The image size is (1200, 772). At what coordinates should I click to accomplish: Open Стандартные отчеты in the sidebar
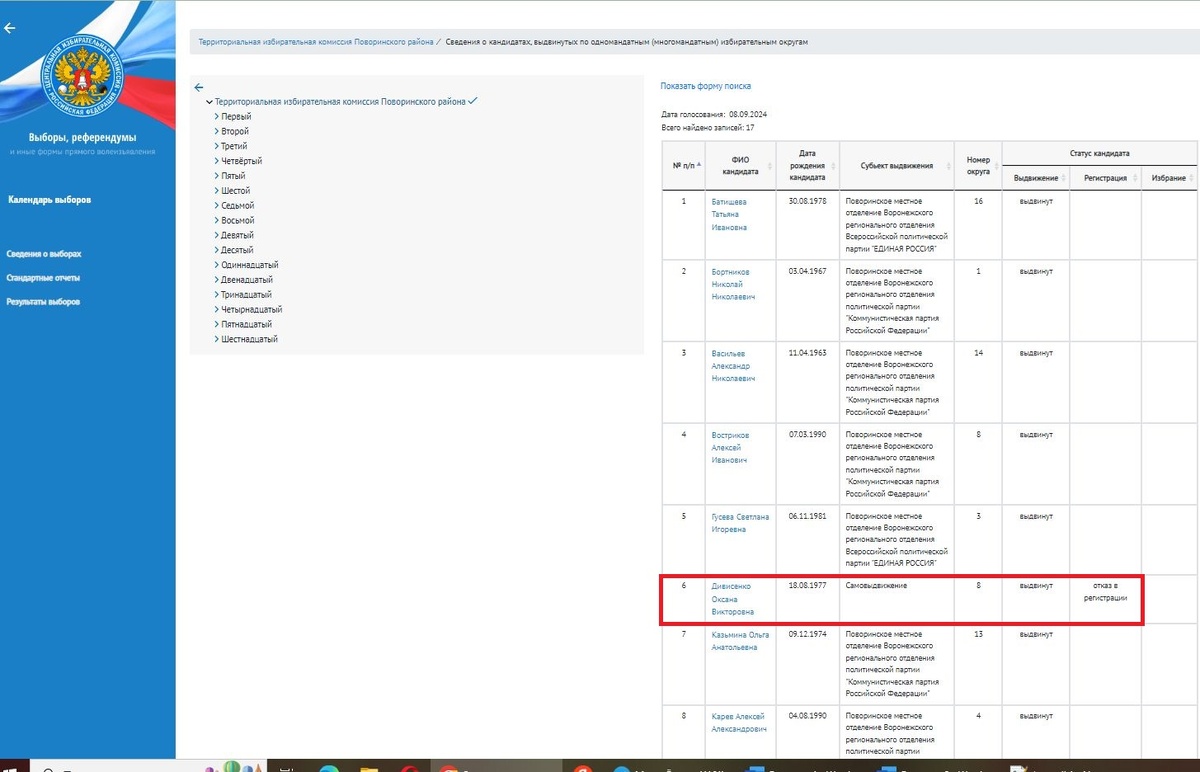click(43, 278)
